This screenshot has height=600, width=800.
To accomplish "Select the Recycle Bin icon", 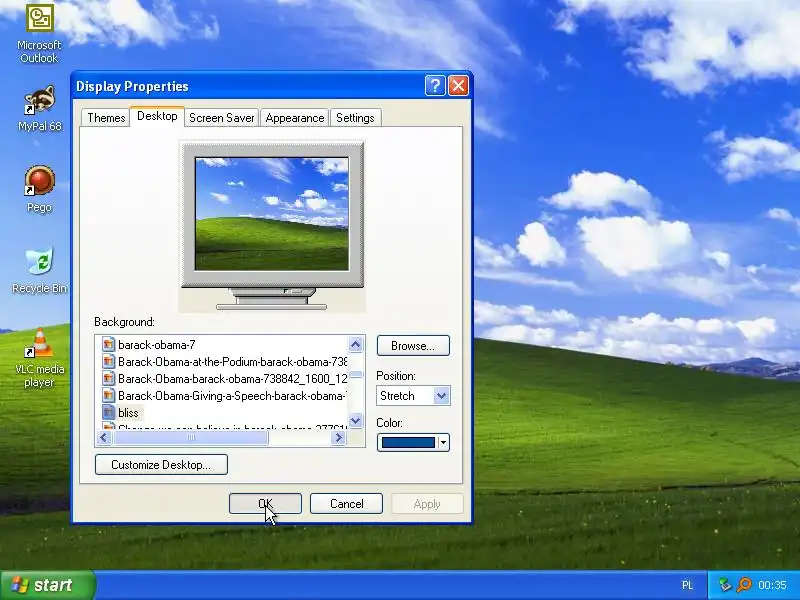I will pos(39,270).
